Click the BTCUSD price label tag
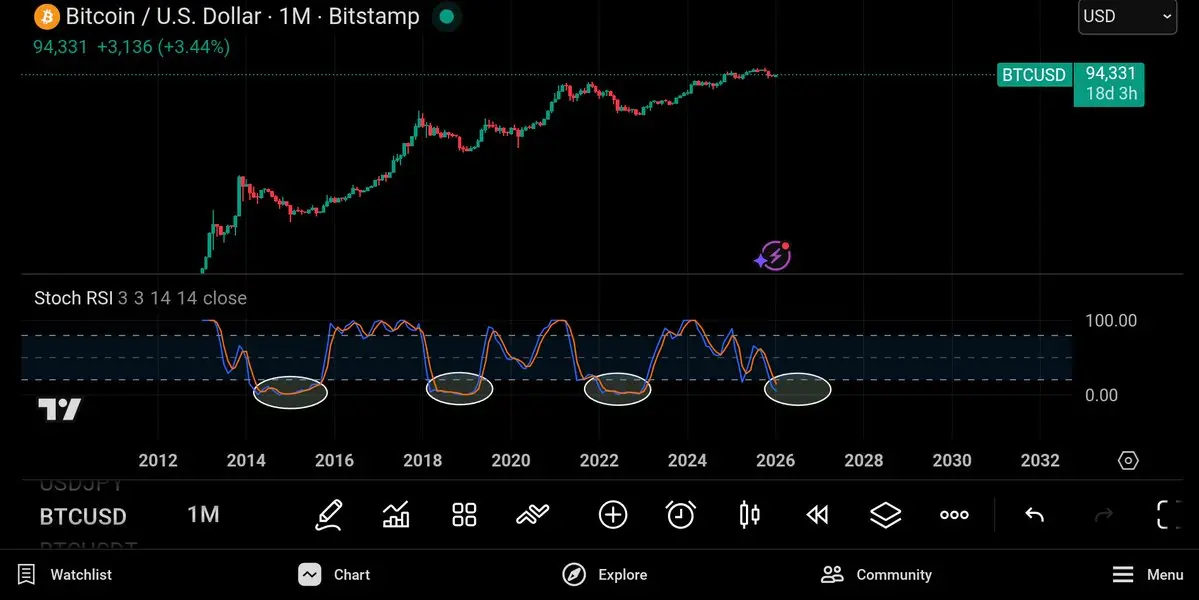This screenshot has width=1199, height=600. pos(1034,75)
